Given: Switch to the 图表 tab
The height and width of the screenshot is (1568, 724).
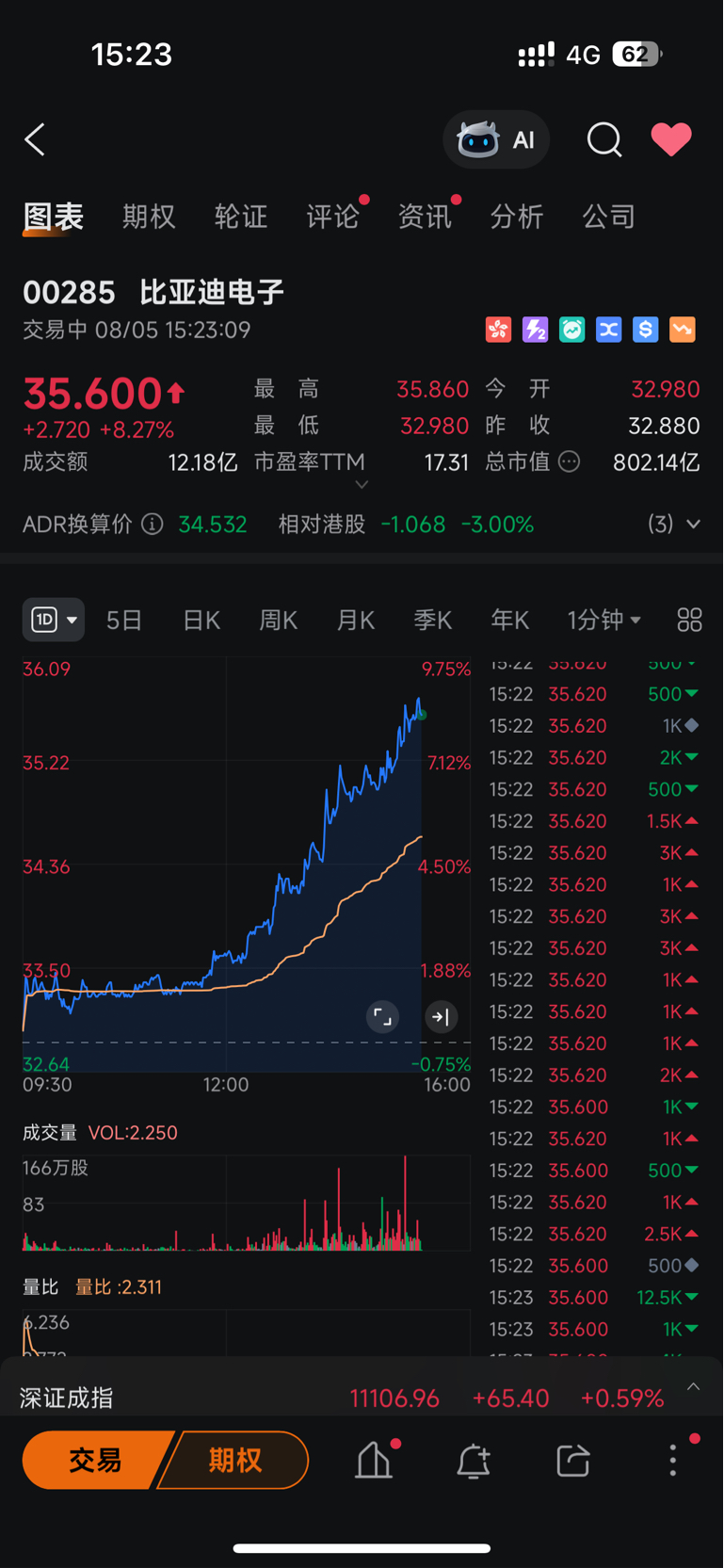Looking at the screenshot, I should (54, 217).
